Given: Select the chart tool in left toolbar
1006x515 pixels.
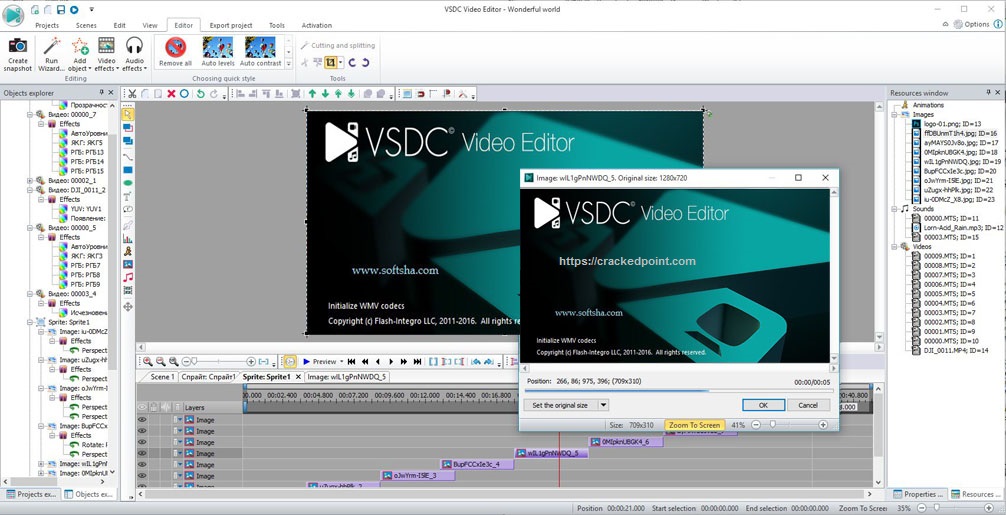Looking at the screenshot, I should [x=128, y=238].
